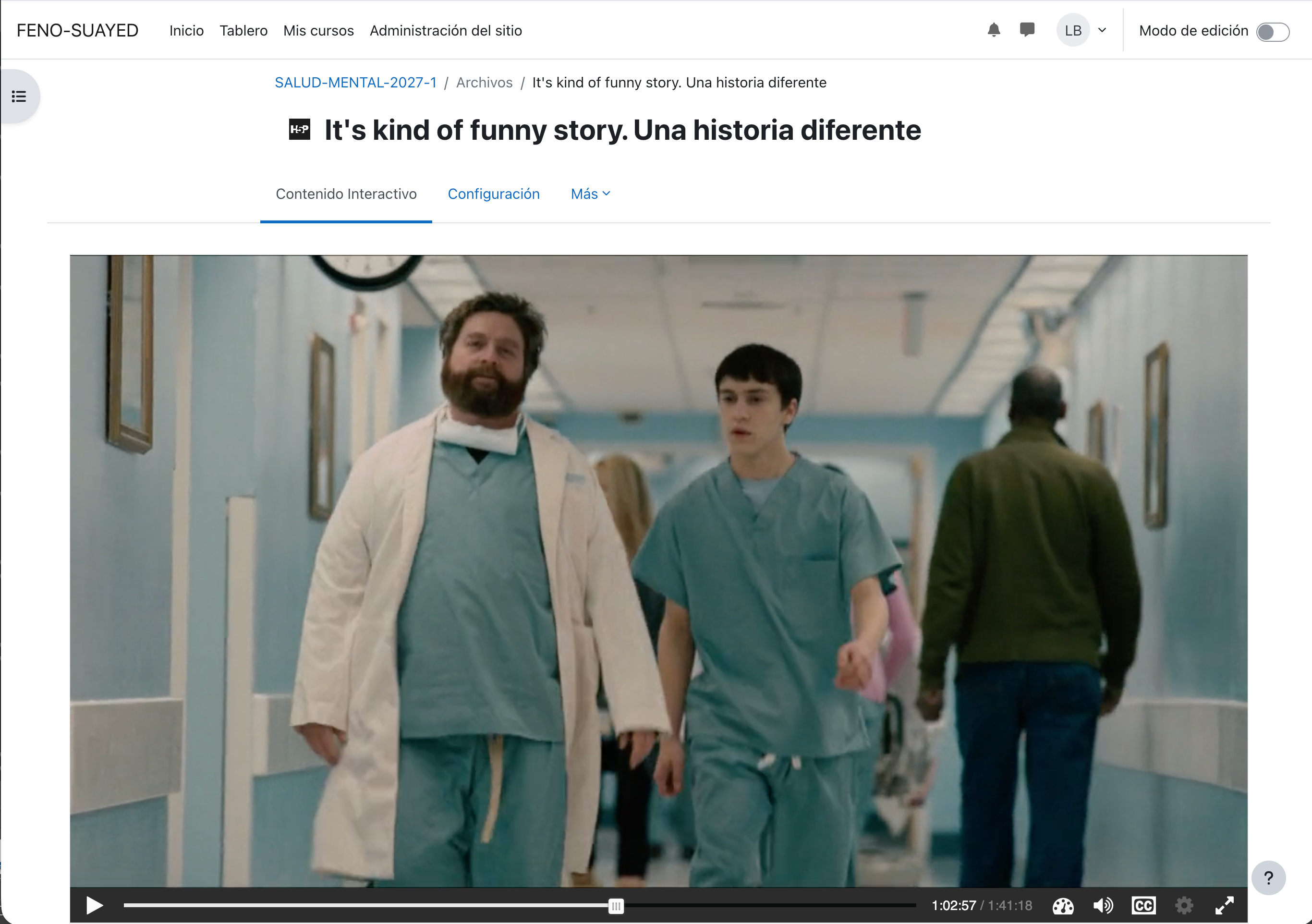Click the Archivos breadcrumb

[484, 83]
